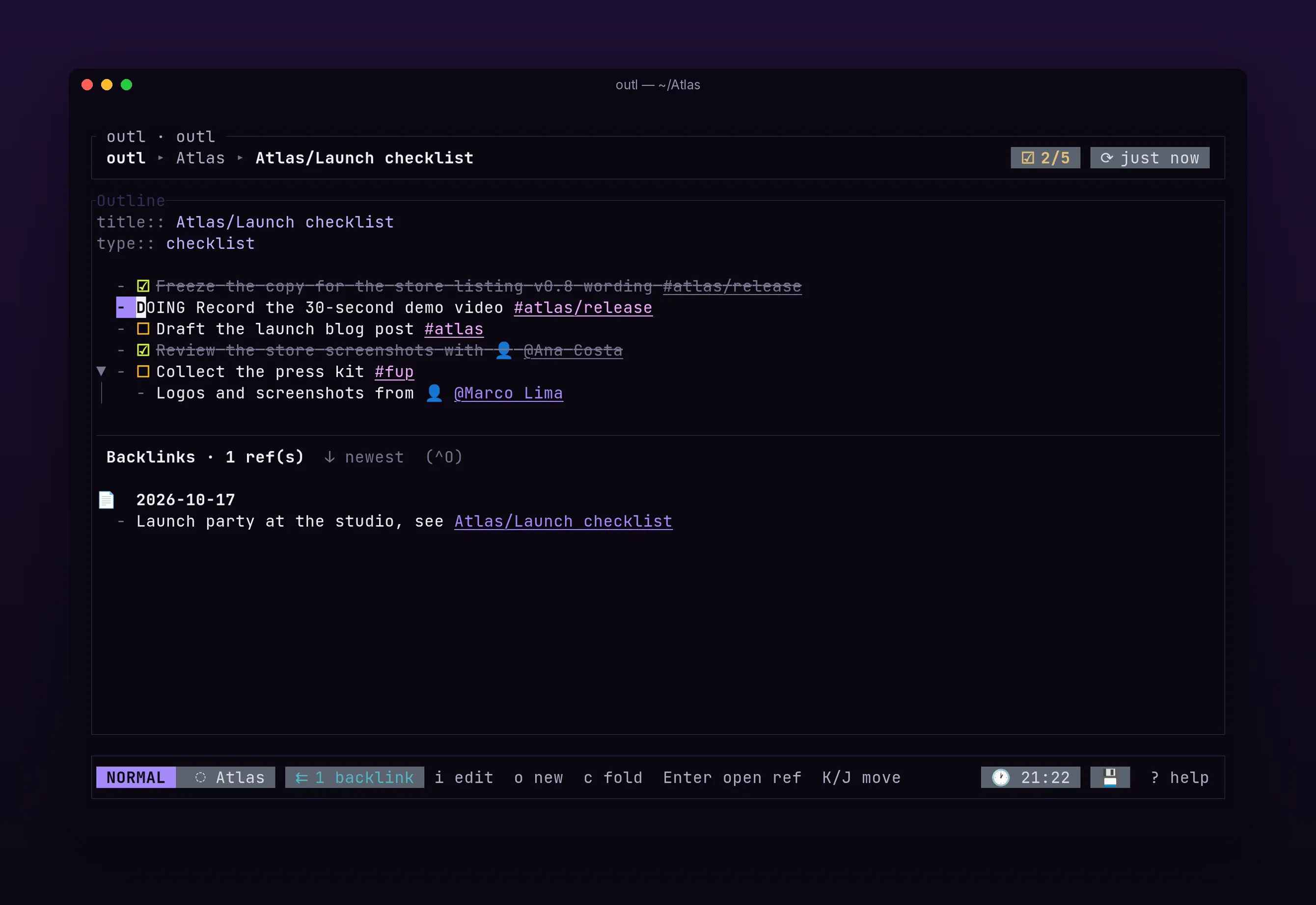
Task: Click the NORMAL mode indicator
Action: 136,777
